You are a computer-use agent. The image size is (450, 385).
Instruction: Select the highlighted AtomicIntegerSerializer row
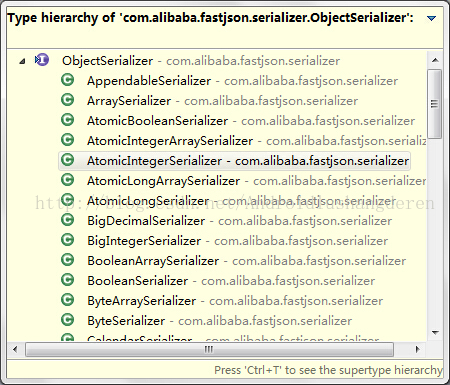(x=234, y=161)
